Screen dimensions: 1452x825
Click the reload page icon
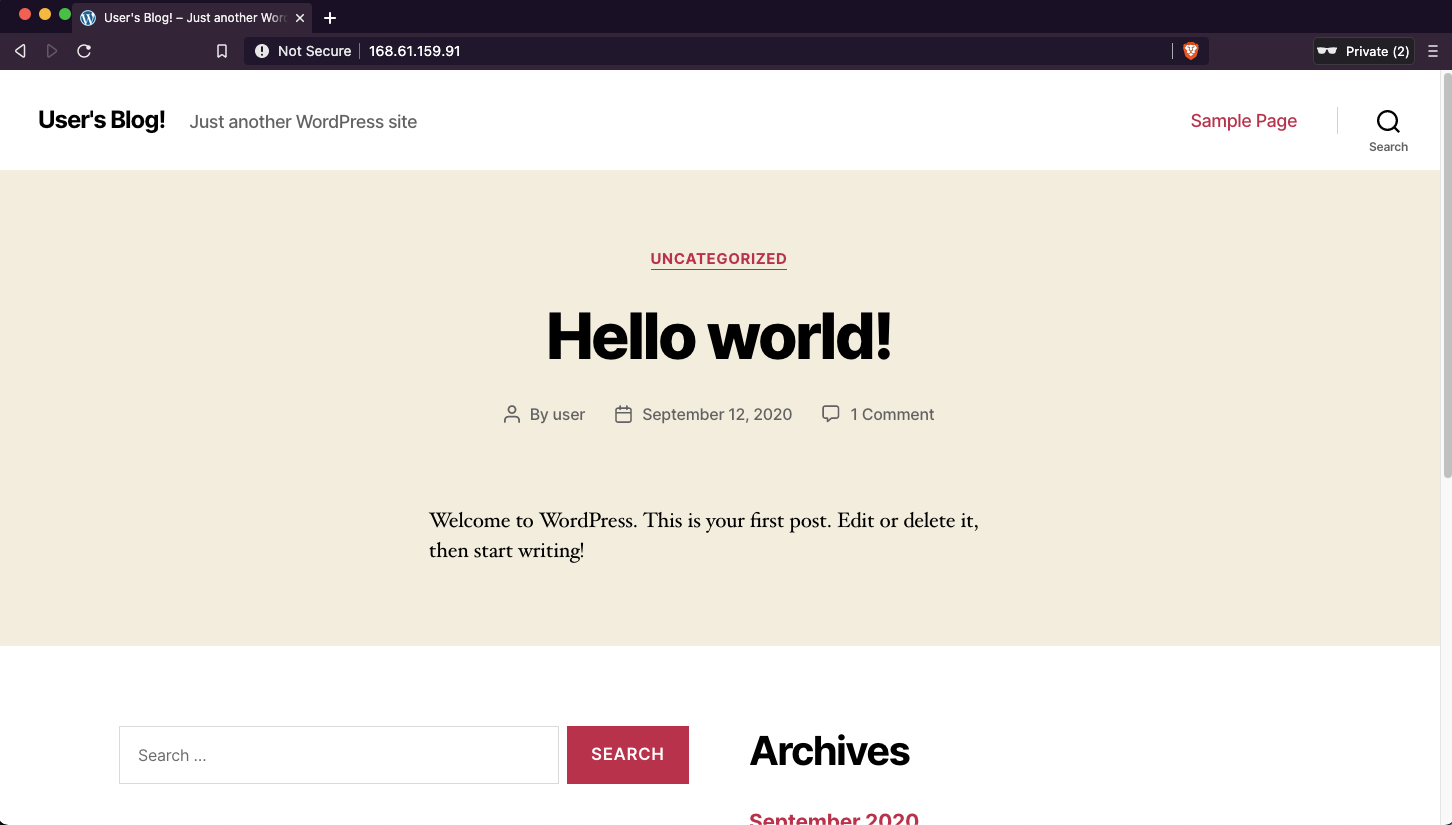(84, 50)
